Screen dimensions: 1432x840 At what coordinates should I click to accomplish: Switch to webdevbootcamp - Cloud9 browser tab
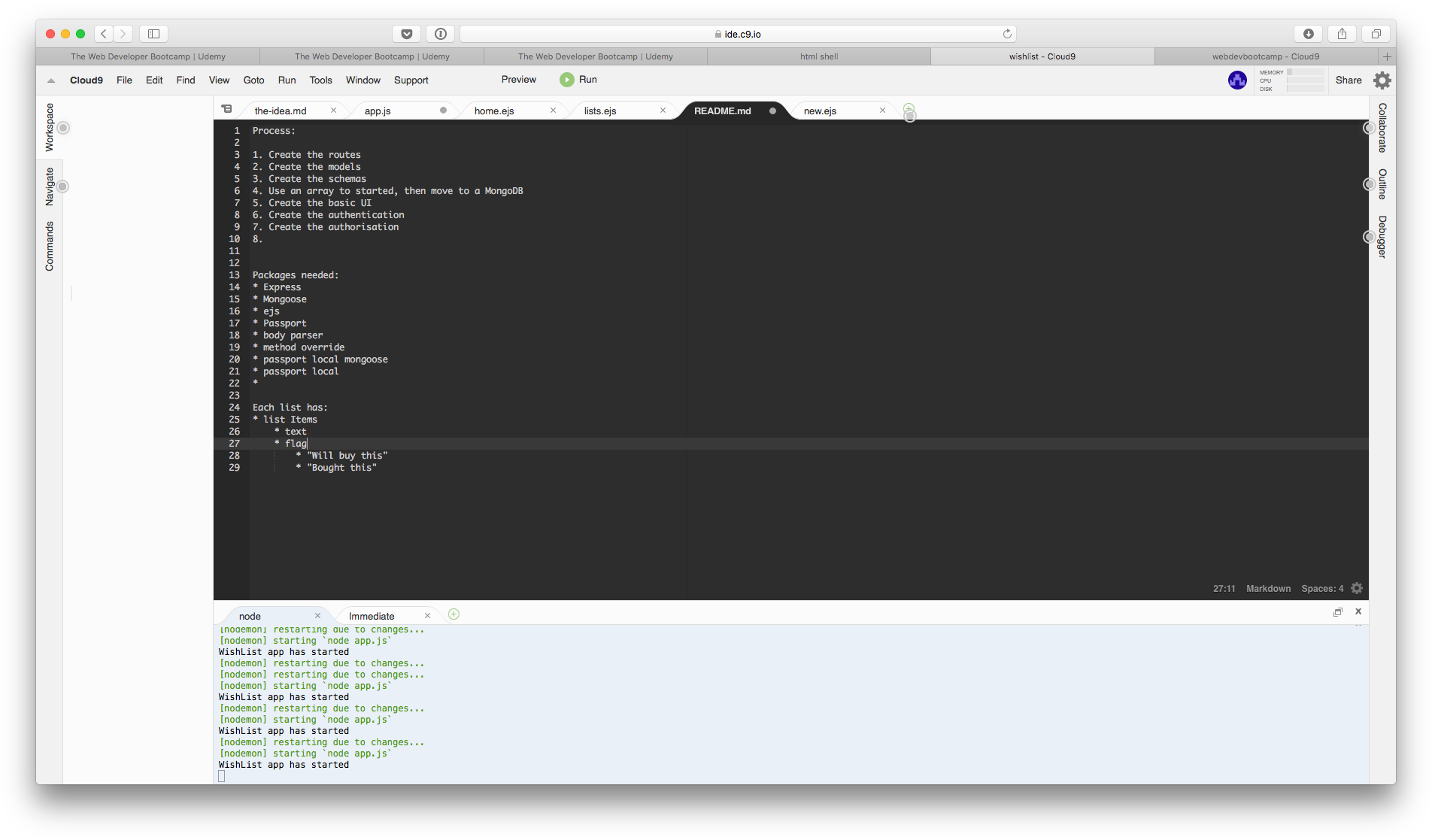[x=1266, y=56]
